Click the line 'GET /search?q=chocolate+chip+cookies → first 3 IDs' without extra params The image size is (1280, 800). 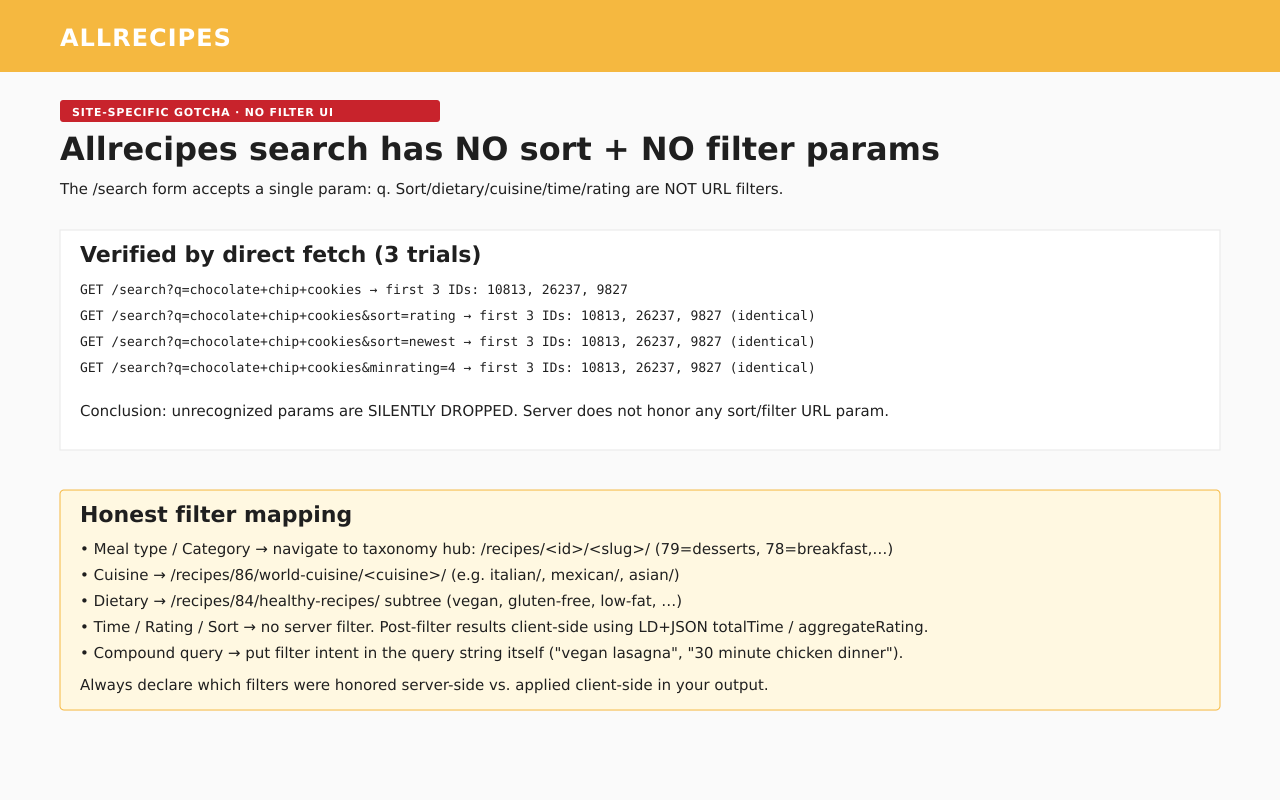(x=354, y=290)
